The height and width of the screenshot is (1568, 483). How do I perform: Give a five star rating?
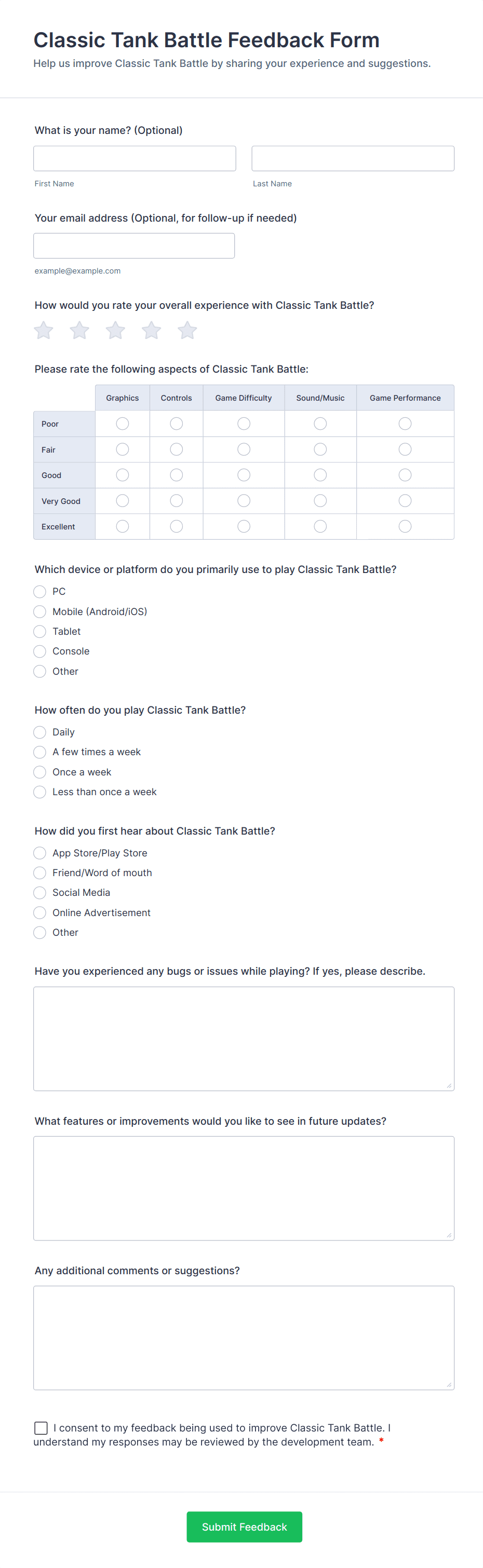tap(187, 331)
